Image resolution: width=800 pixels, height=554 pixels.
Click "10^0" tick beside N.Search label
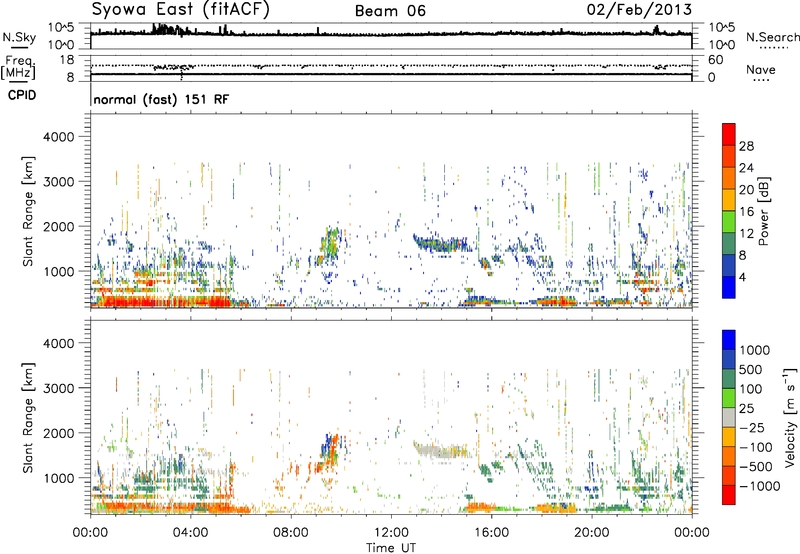click(x=721, y=45)
